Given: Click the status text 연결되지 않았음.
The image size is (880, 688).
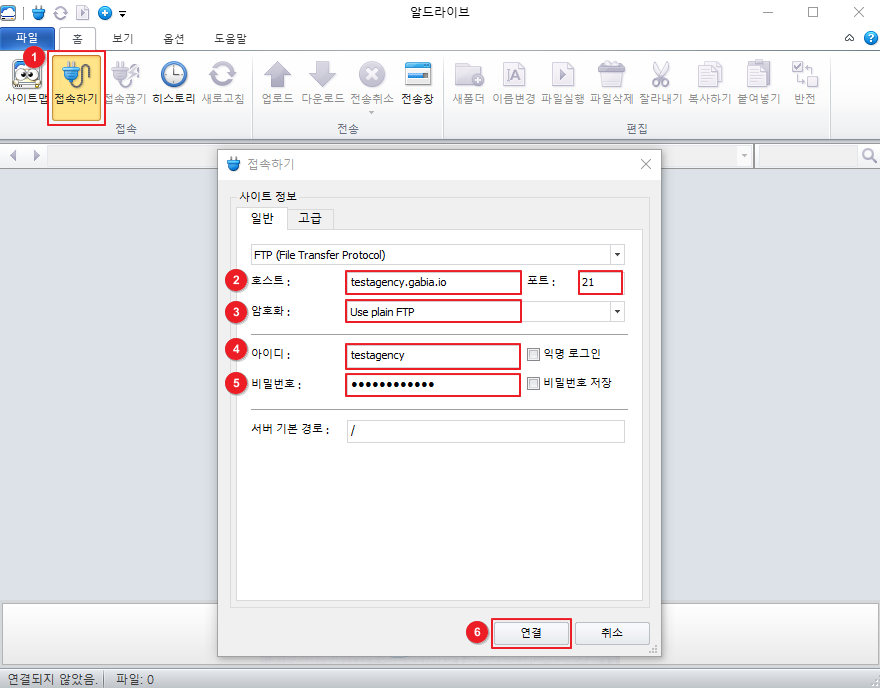Looking at the screenshot, I should coord(53,679).
